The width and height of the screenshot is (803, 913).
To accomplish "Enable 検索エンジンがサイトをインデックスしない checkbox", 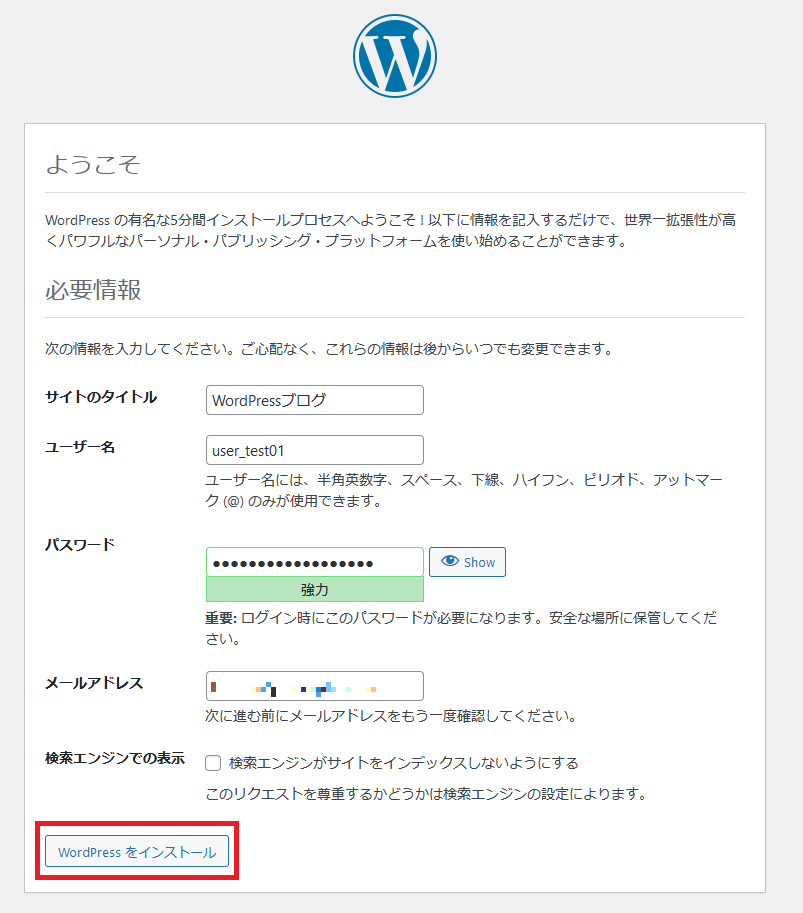I will click(213, 763).
